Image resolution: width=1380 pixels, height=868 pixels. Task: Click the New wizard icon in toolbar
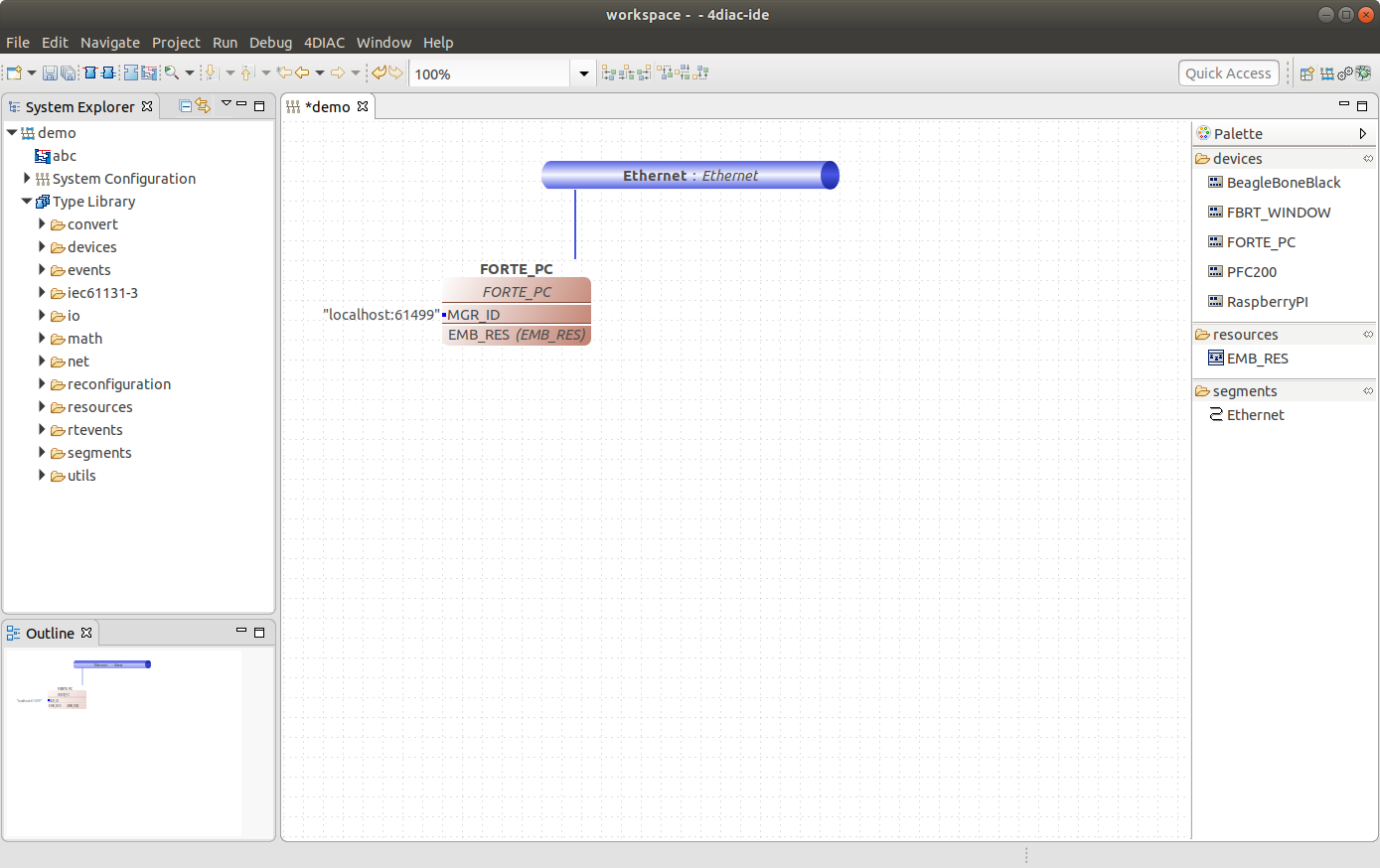pos(14,72)
